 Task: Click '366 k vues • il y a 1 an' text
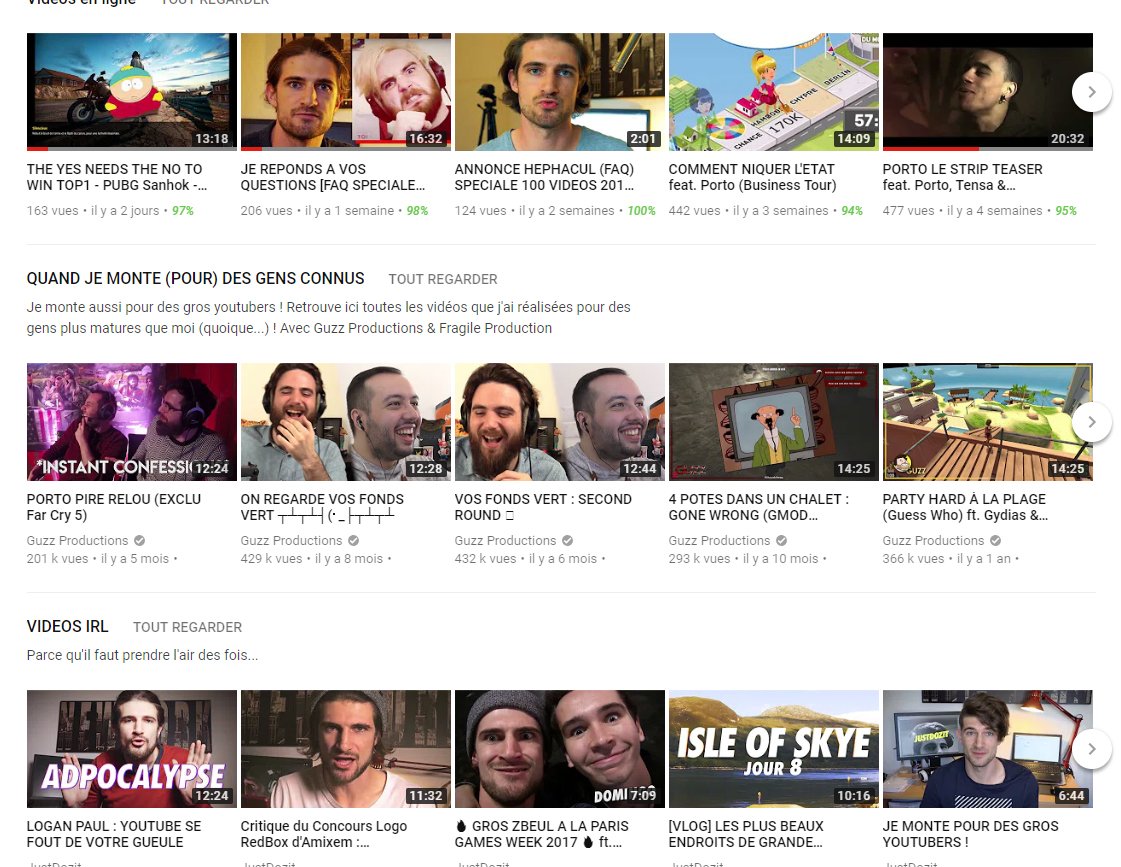[947, 559]
